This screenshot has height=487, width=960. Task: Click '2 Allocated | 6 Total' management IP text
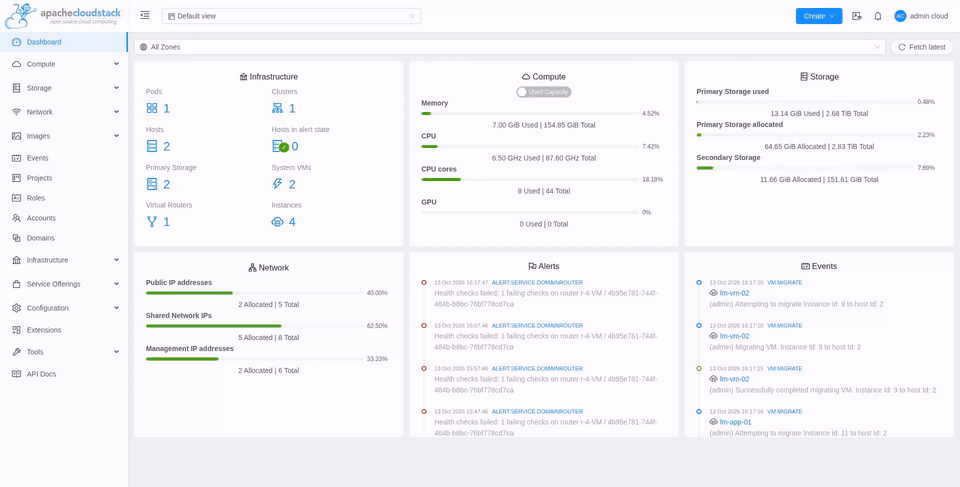(269, 371)
